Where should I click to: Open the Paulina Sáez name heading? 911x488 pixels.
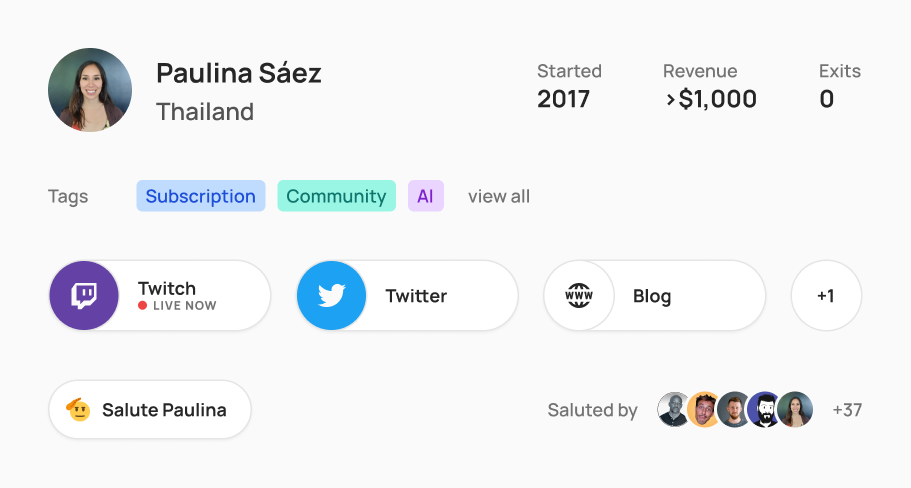(x=239, y=73)
